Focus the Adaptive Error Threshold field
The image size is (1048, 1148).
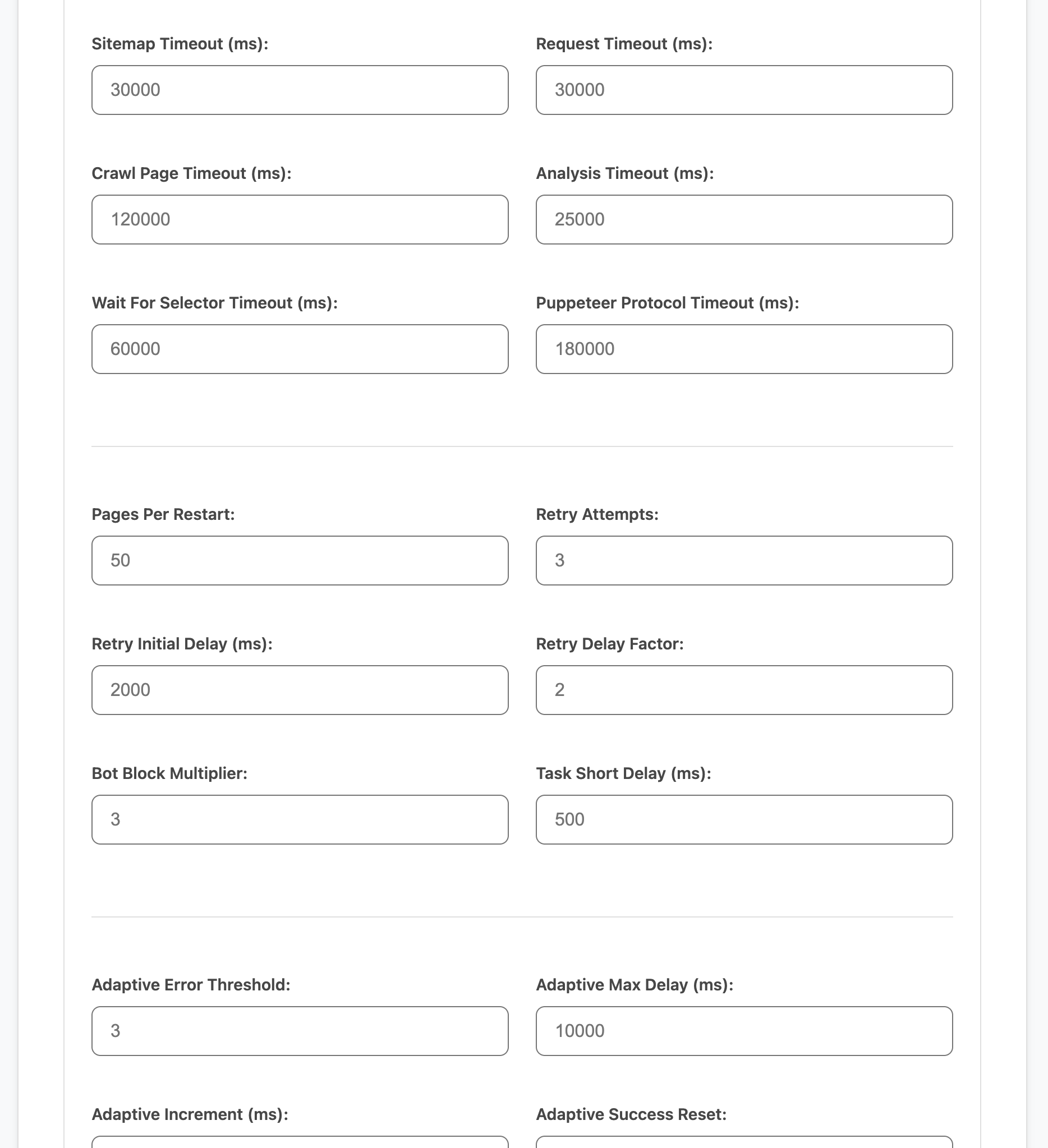click(300, 1031)
